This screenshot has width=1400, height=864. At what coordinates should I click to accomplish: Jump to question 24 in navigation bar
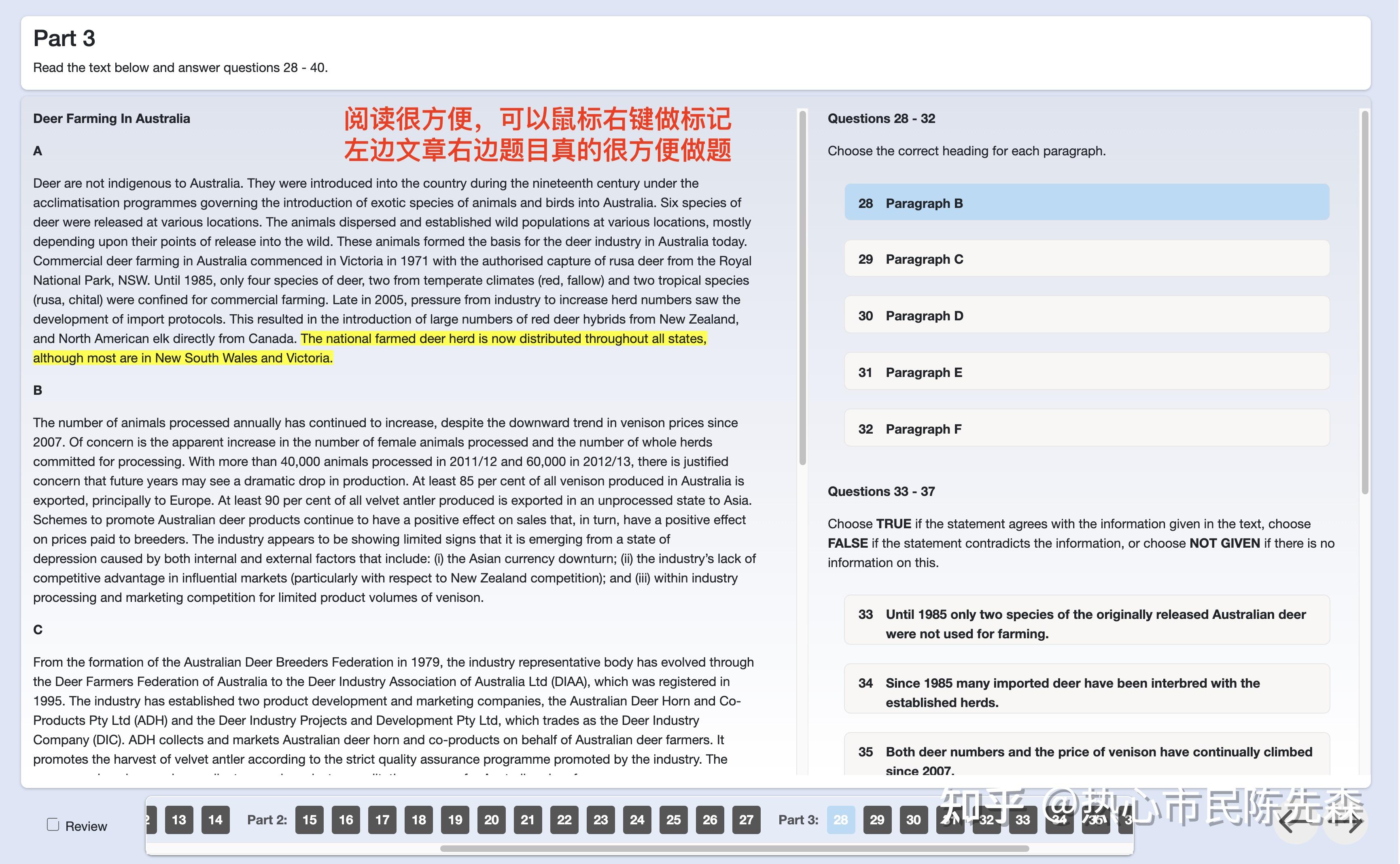637,820
